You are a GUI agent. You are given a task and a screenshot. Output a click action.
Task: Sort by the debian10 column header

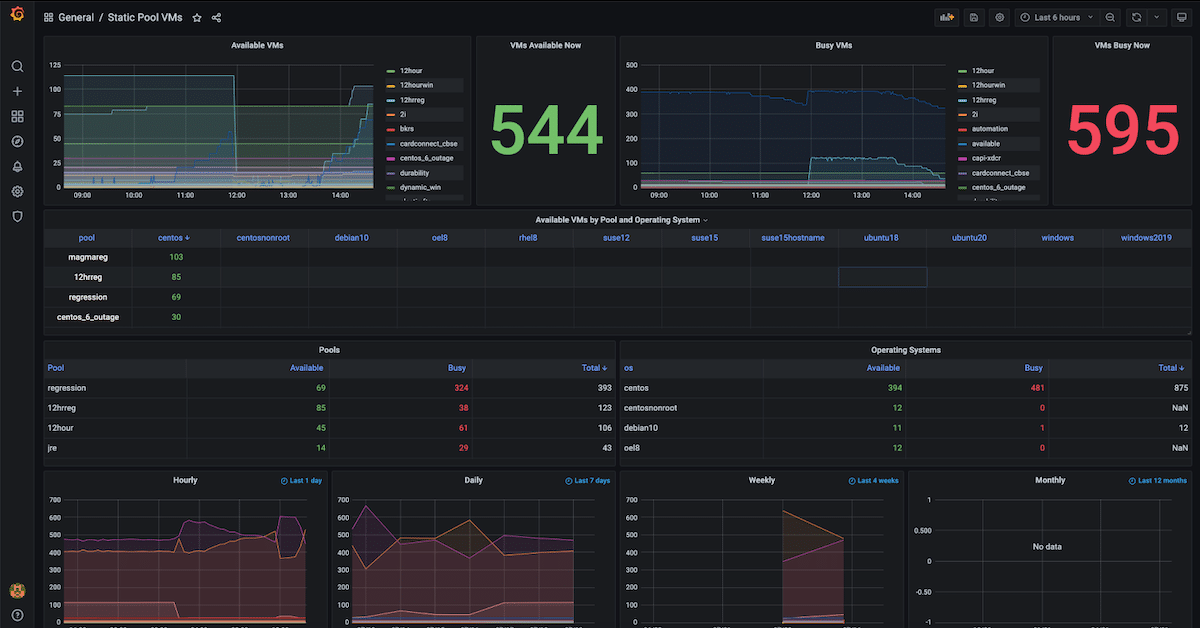coord(352,238)
